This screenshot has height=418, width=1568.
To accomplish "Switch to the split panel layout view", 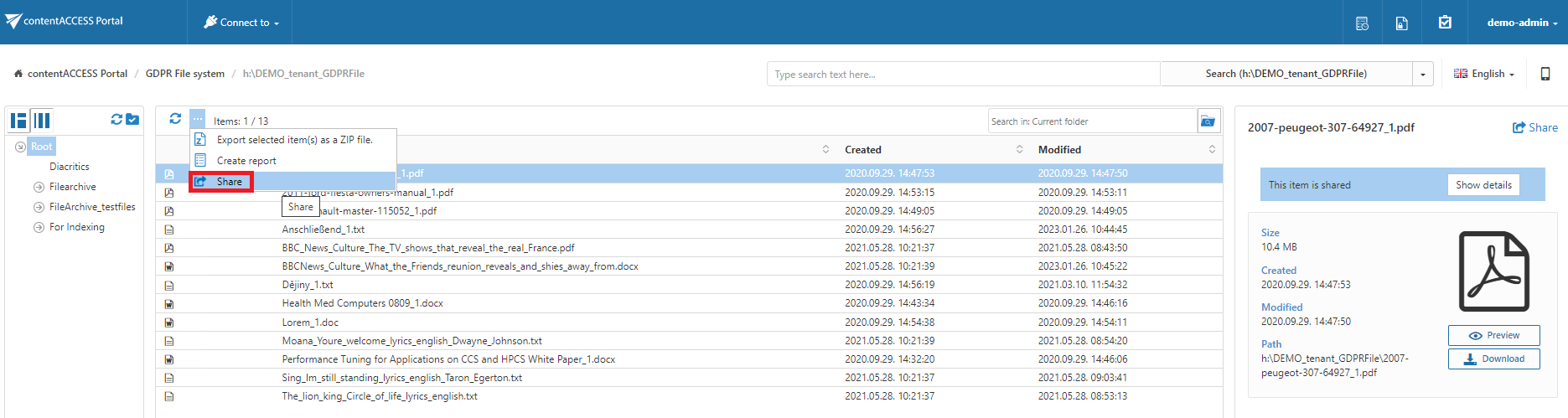I will click(18, 121).
